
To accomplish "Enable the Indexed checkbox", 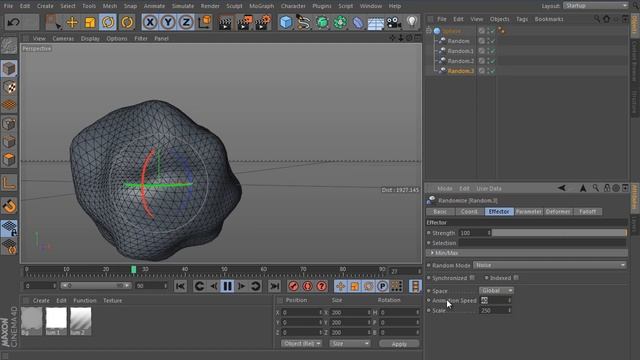I will click(516, 278).
